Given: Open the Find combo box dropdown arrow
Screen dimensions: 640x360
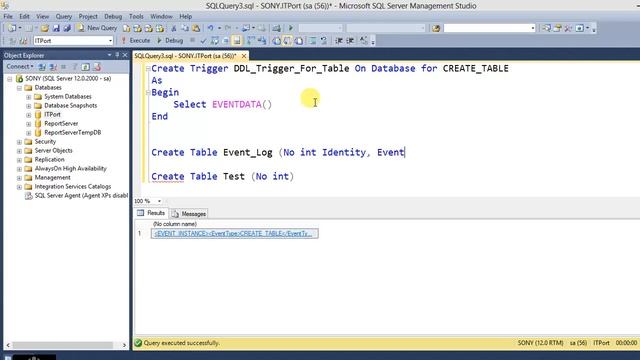Looking at the screenshot, I should tap(533, 28).
